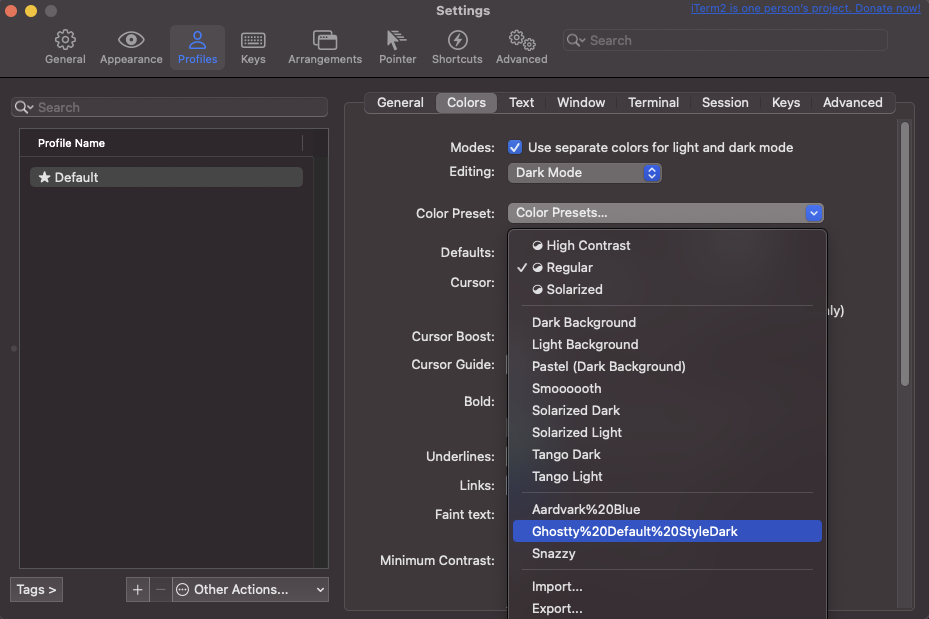Open the Keys settings pane

click(x=253, y=47)
